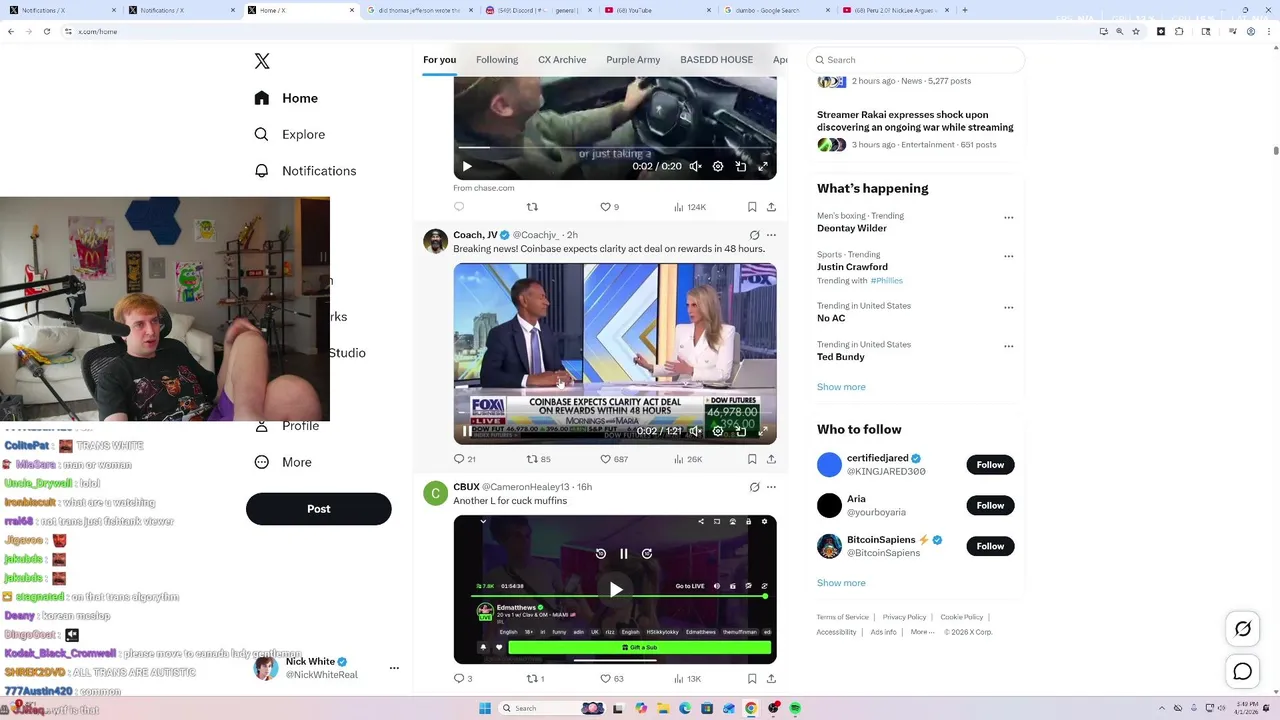This screenshot has height=720, width=1280.
Task: Pause the Coinbase Fox Business video
Action: 467,432
